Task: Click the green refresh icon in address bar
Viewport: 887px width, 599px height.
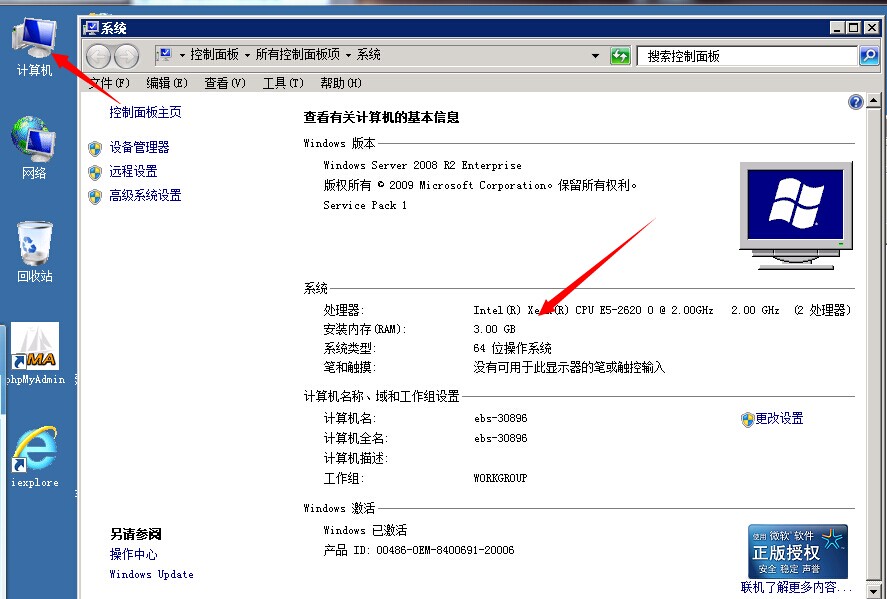Action: pos(620,55)
